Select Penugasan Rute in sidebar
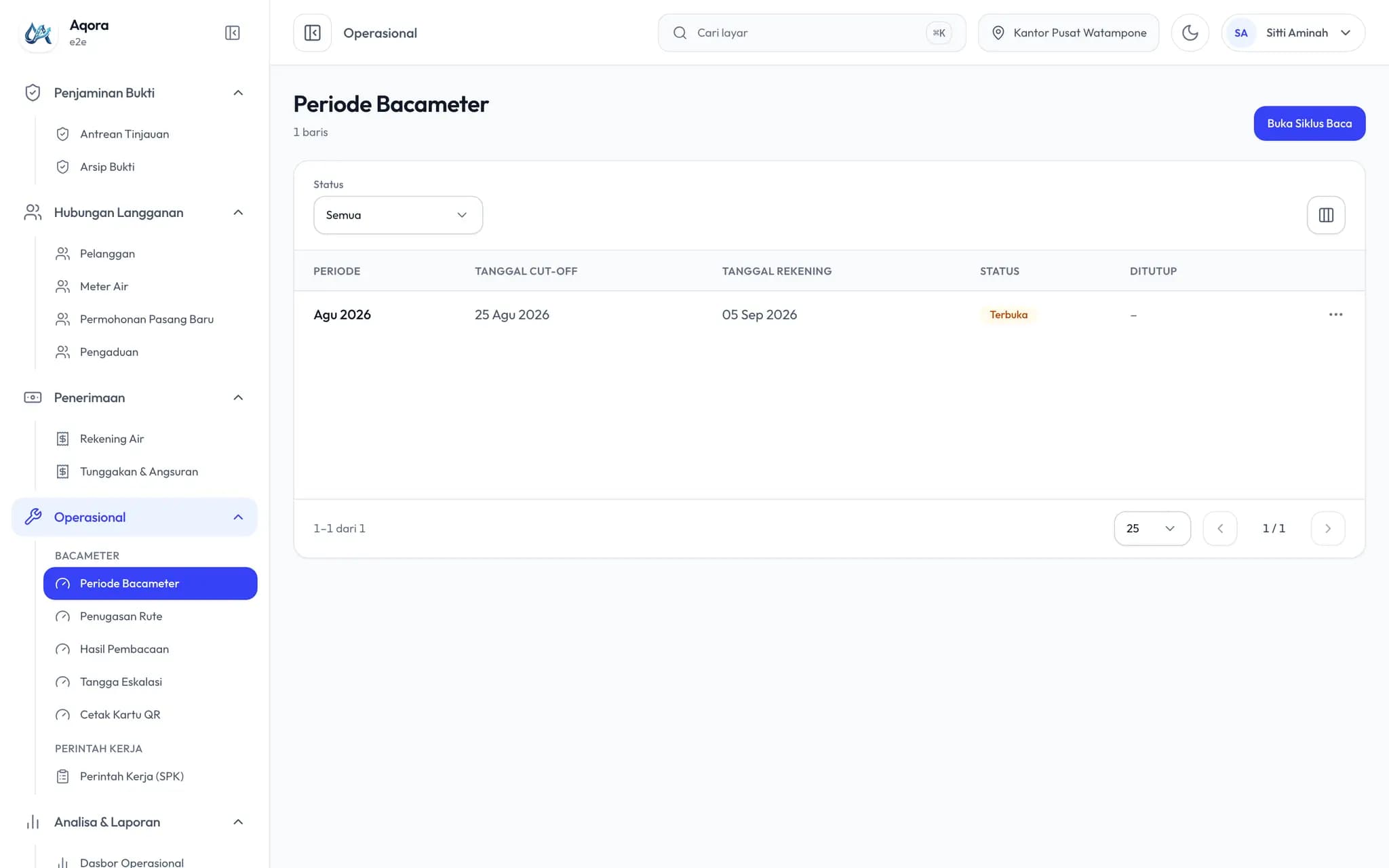This screenshot has height=868, width=1389. coord(150,616)
